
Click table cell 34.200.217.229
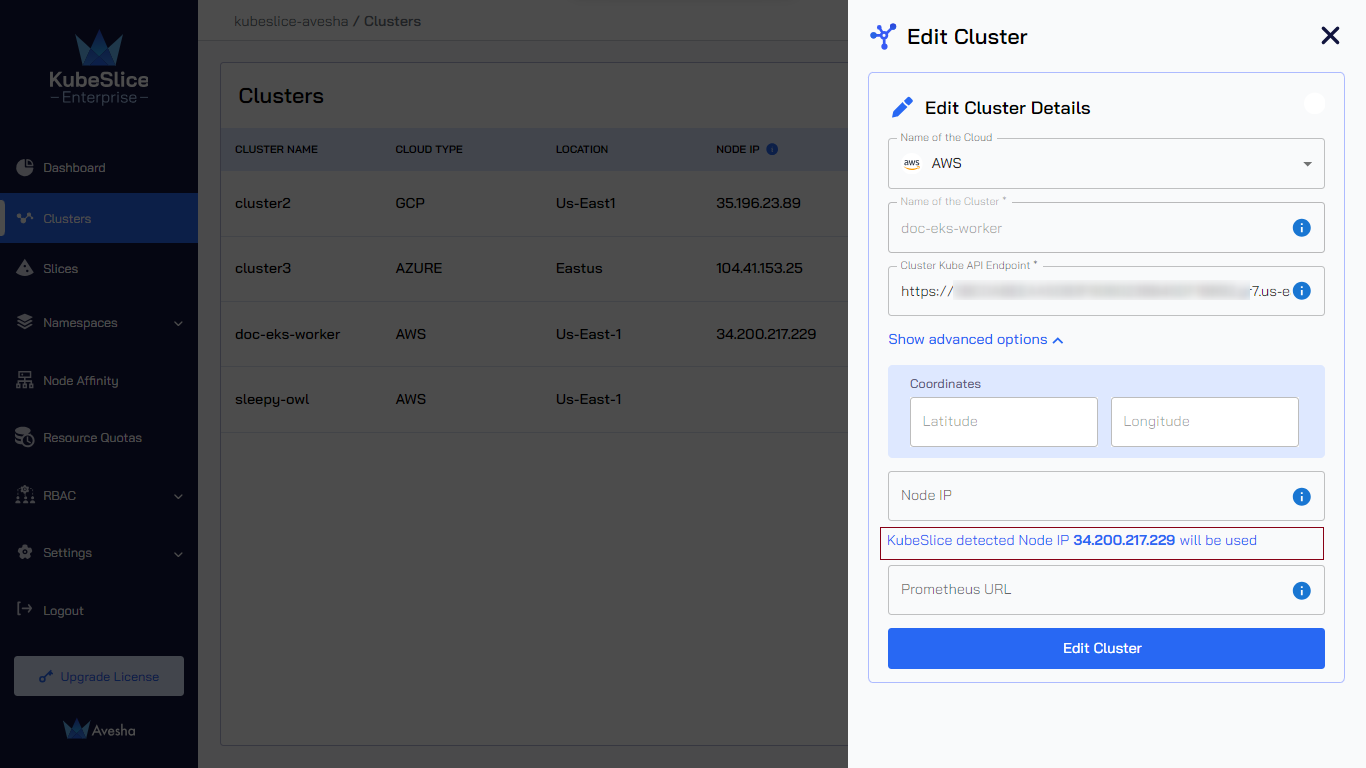pyautogui.click(x=766, y=334)
